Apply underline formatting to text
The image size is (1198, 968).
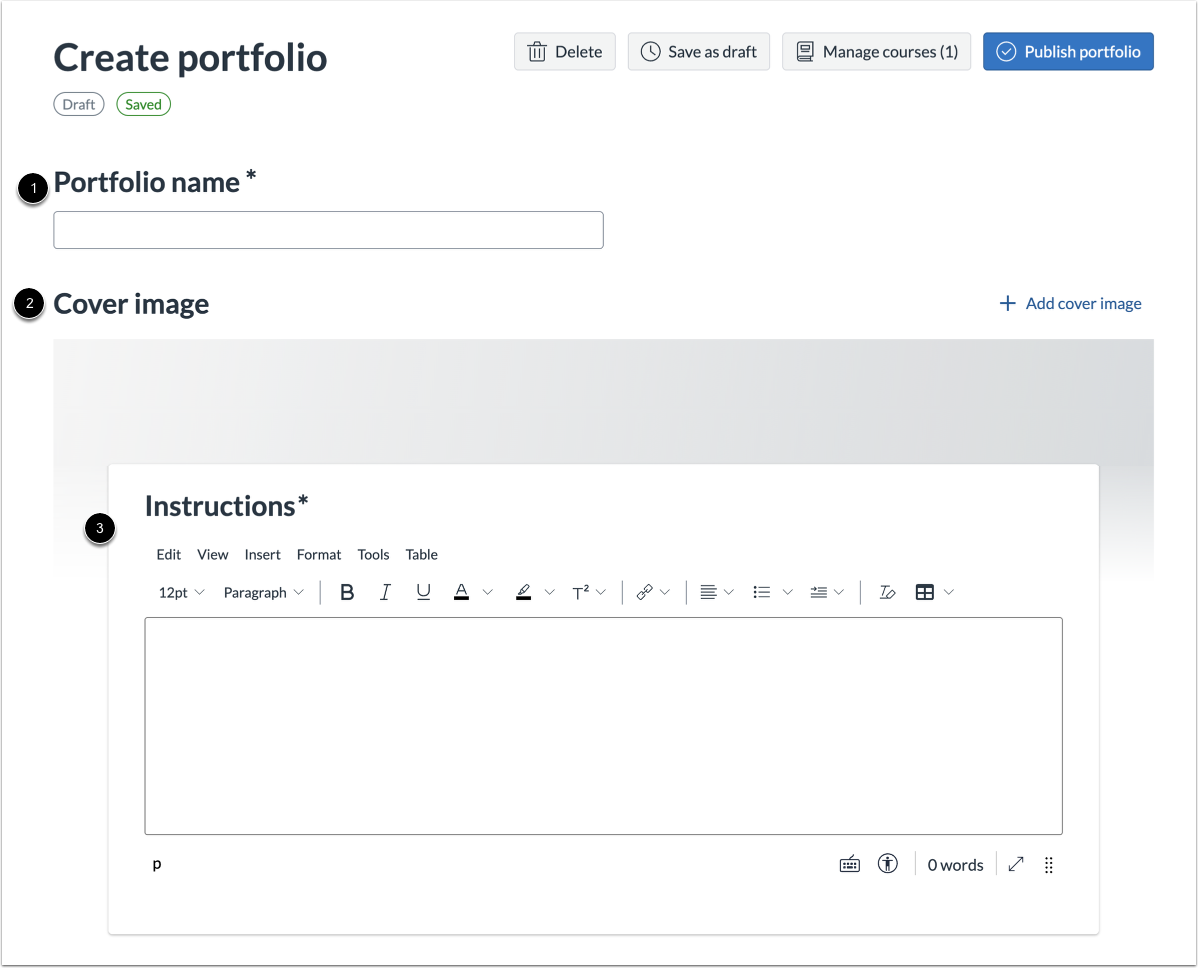click(x=423, y=592)
